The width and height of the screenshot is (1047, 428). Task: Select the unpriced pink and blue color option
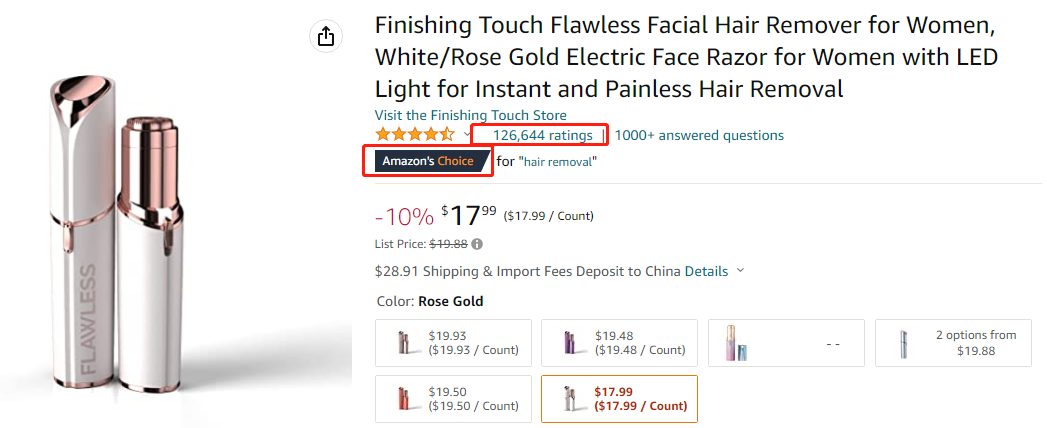click(784, 343)
